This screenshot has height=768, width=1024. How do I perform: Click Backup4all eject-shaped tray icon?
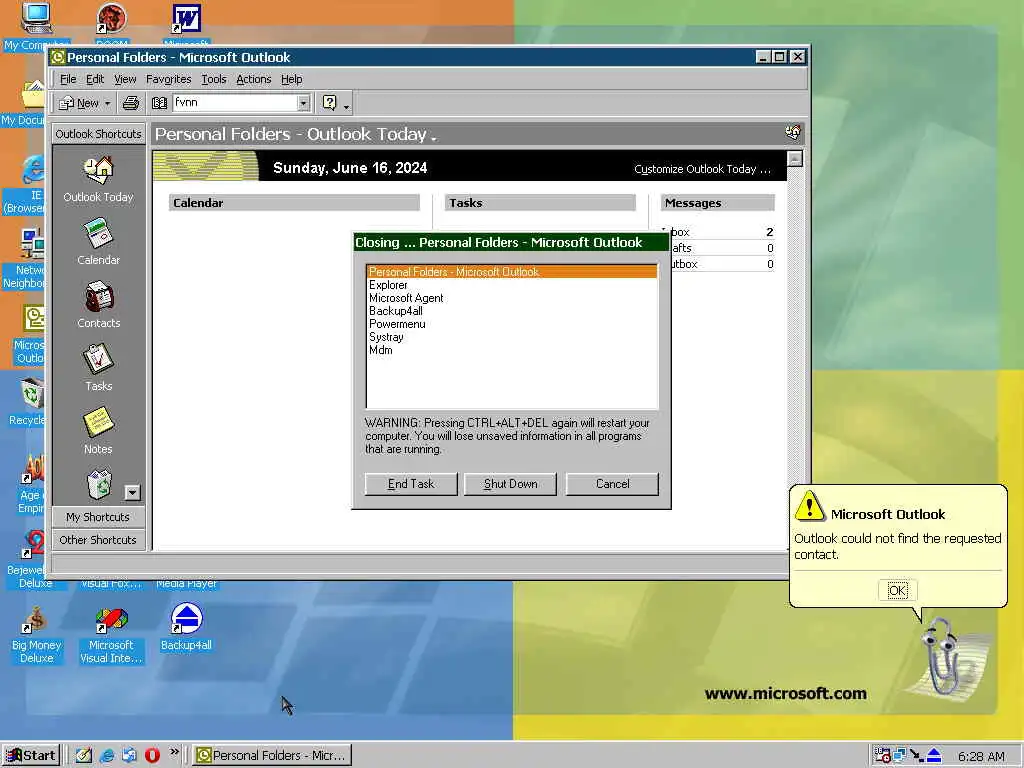(x=934, y=756)
